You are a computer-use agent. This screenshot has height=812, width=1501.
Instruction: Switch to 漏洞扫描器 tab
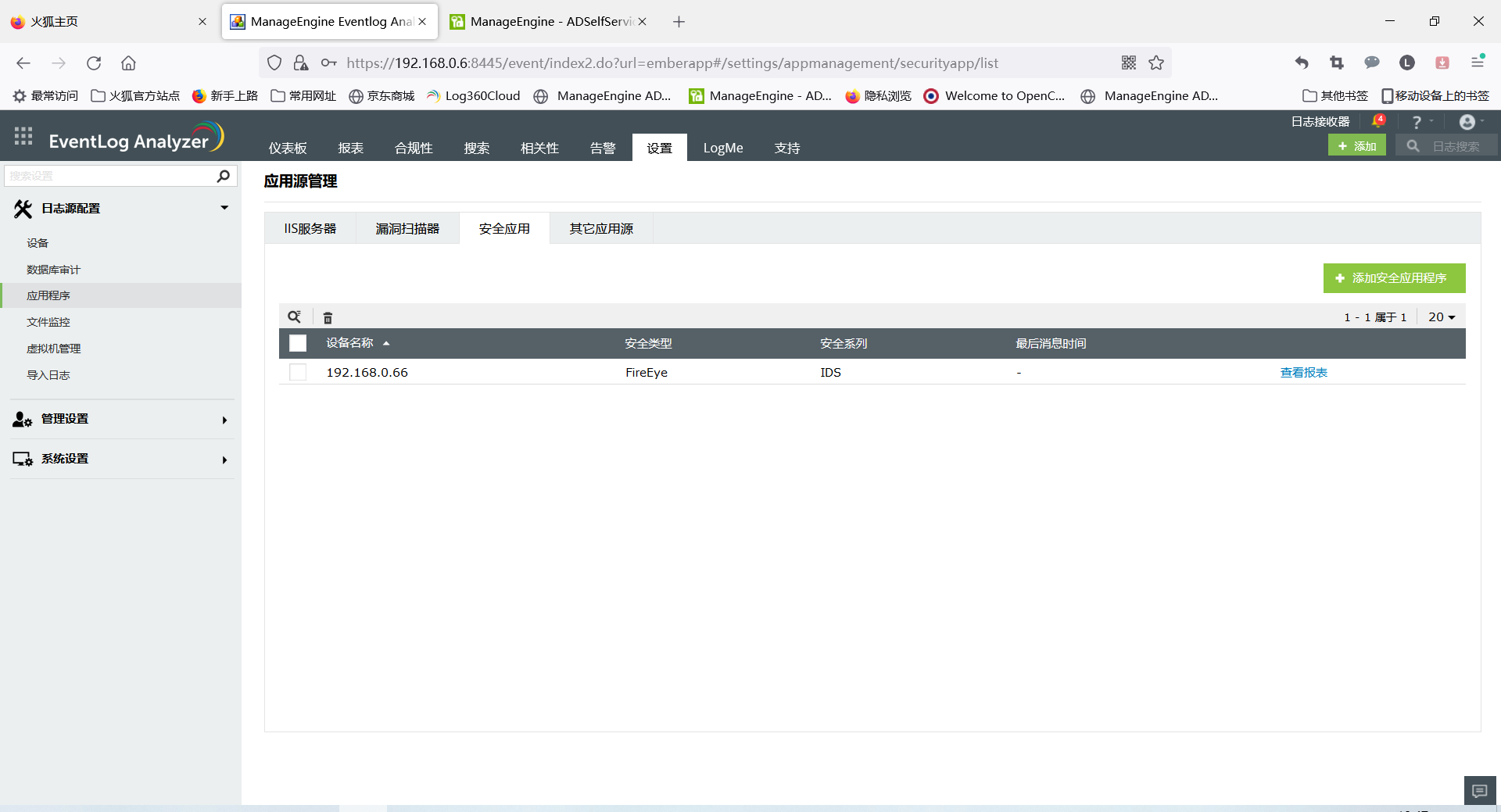pos(407,228)
